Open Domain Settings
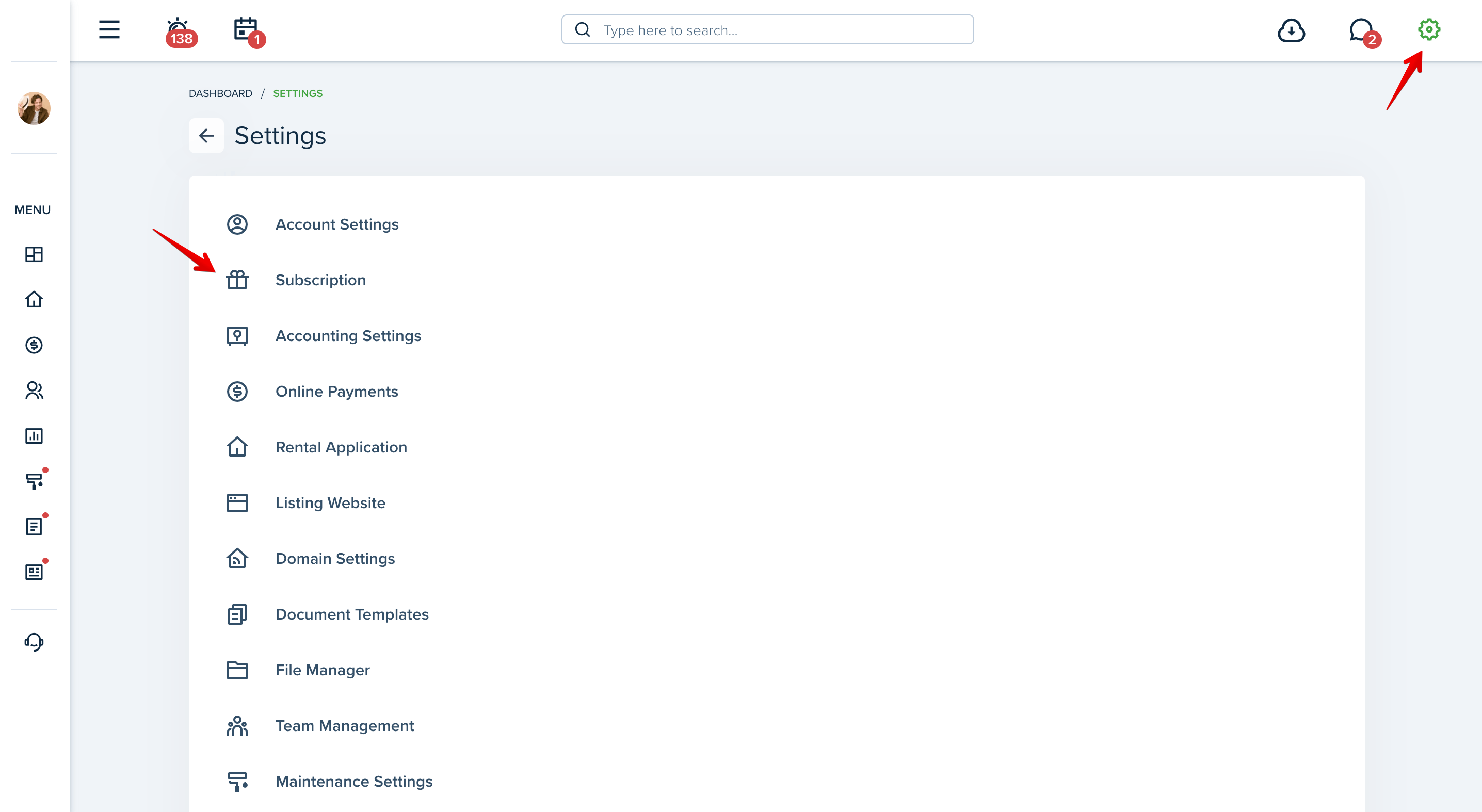1482x812 pixels. click(335, 559)
